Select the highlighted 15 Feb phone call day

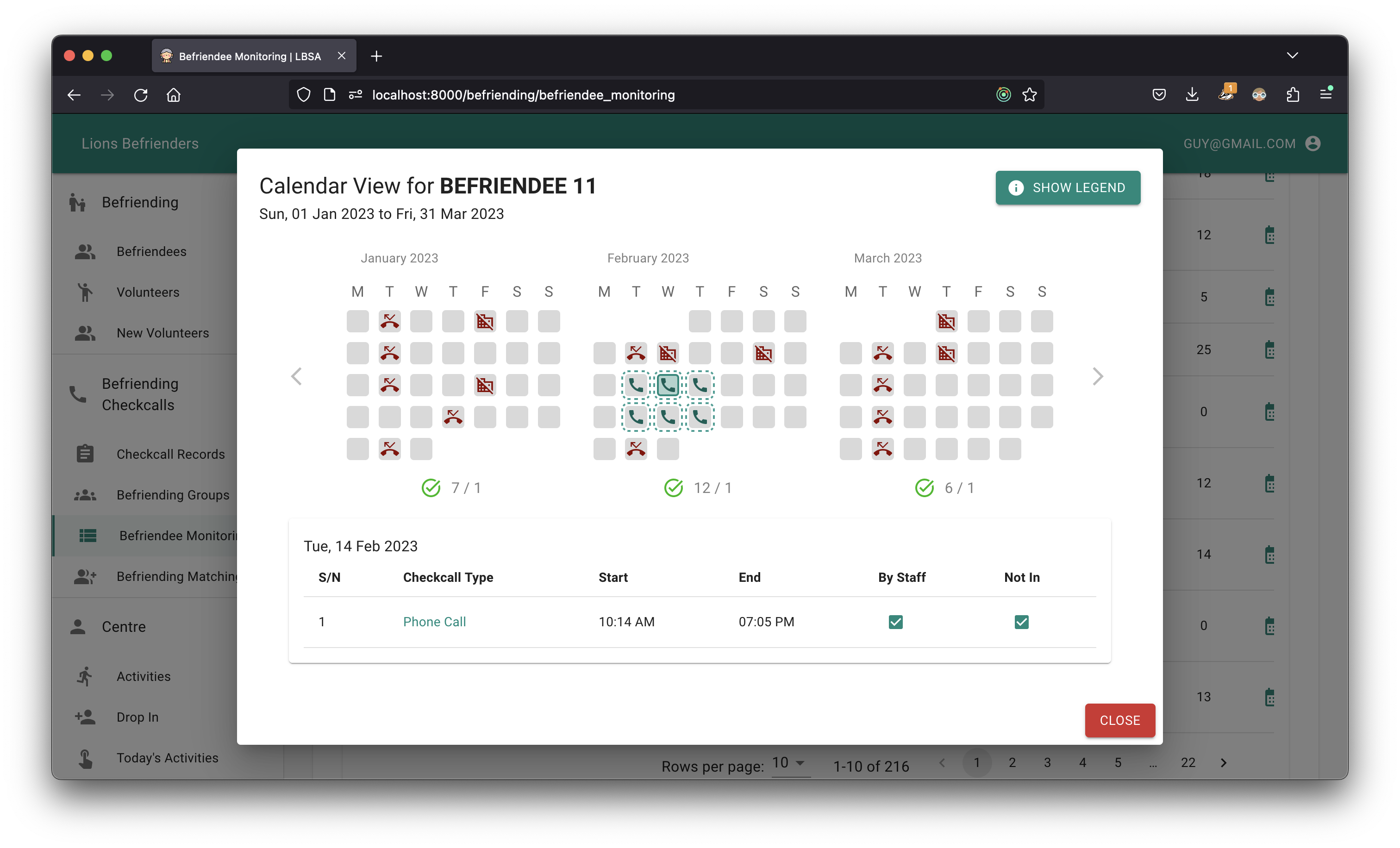pos(668,385)
